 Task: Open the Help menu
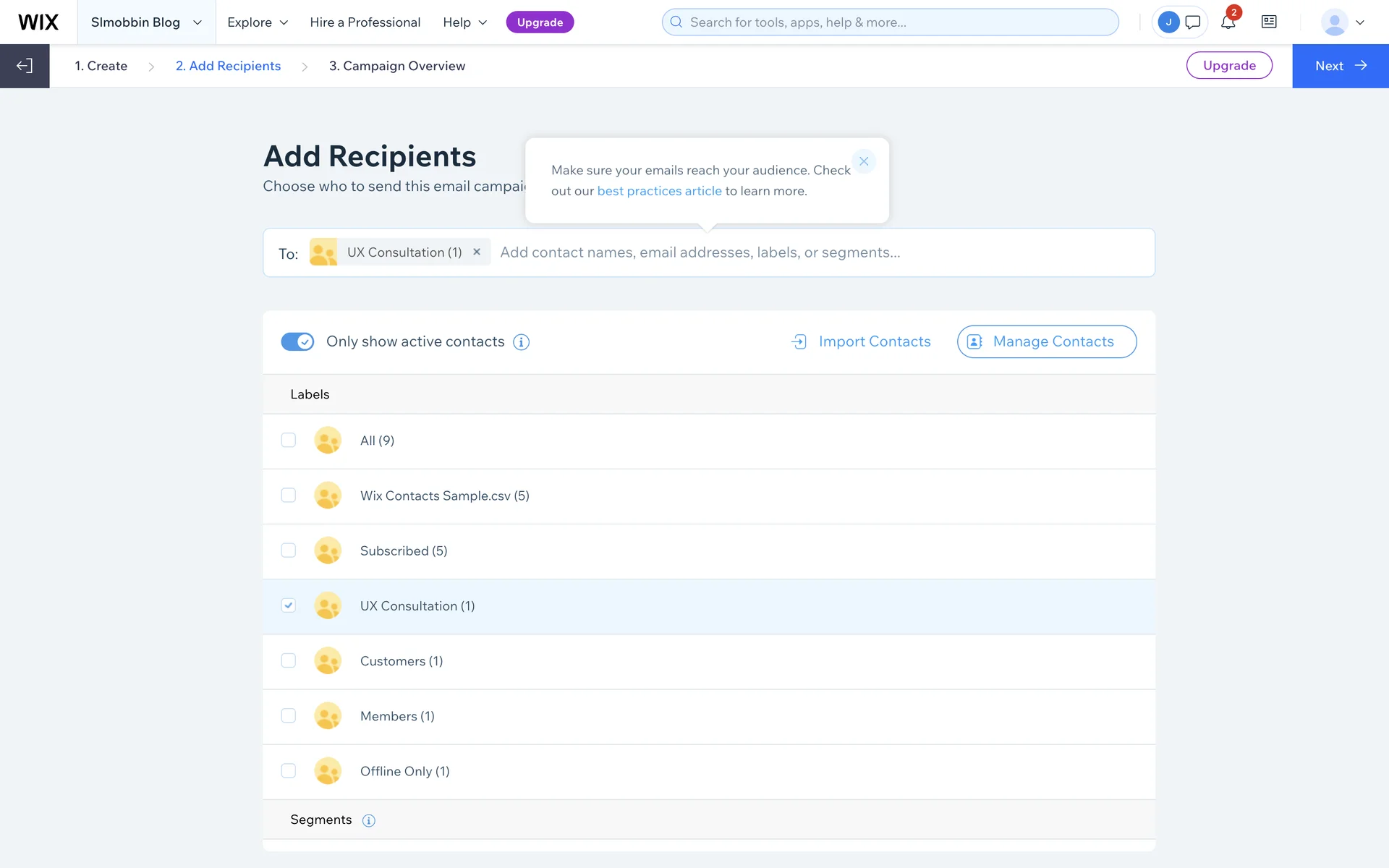coord(464,22)
